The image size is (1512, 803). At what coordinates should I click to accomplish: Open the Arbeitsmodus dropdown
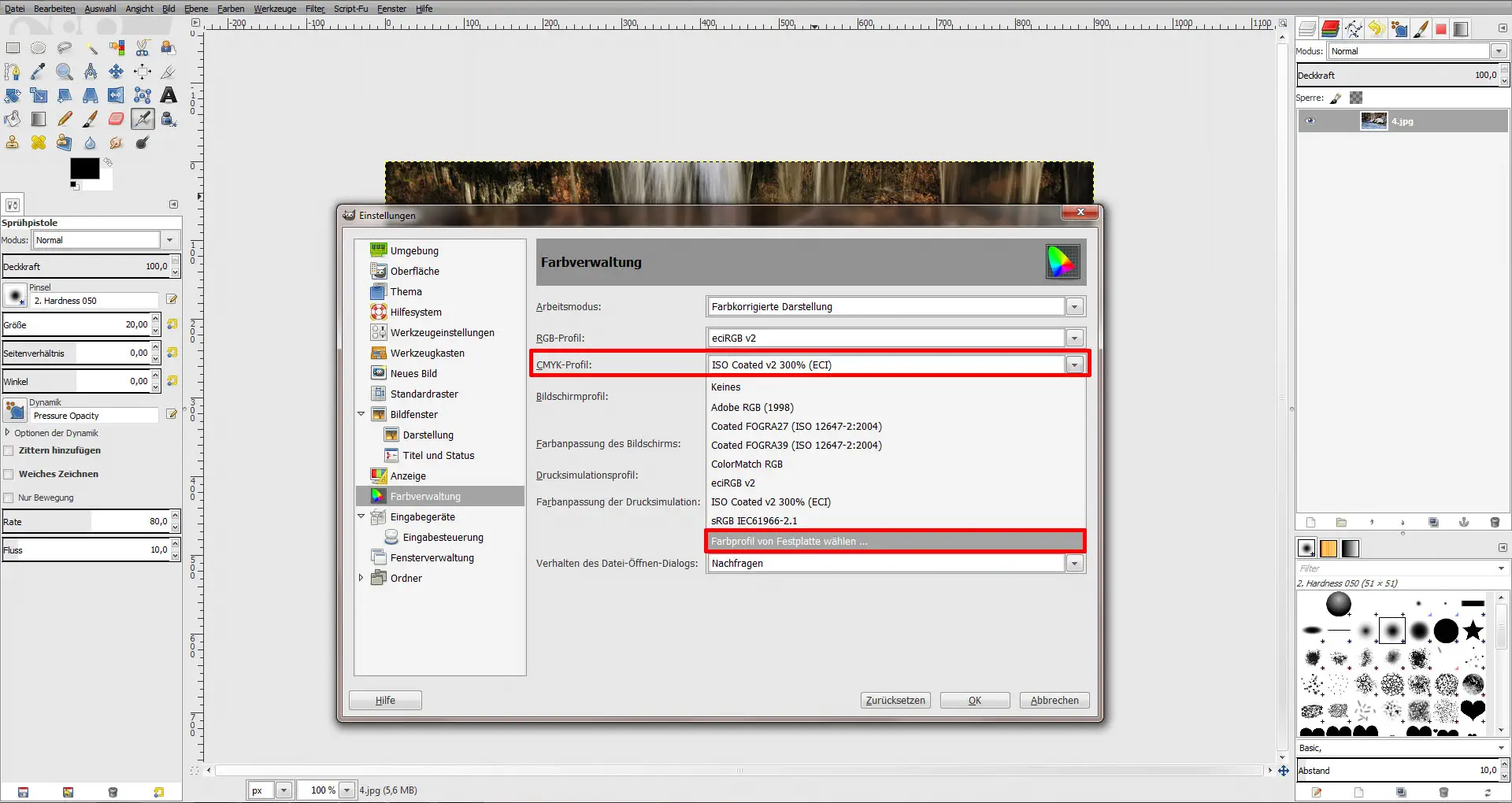pyautogui.click(x=1075, y=306)
